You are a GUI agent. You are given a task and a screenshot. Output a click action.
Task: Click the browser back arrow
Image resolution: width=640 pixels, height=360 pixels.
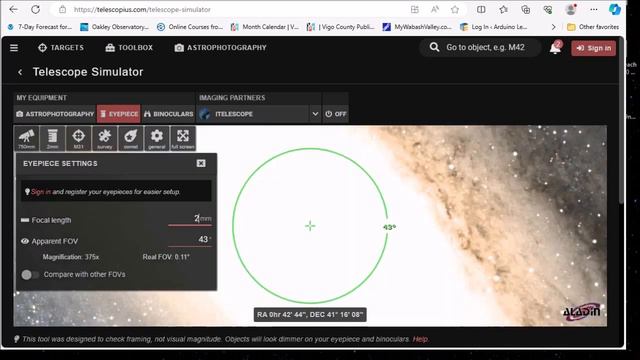click(x=13, y=9)
